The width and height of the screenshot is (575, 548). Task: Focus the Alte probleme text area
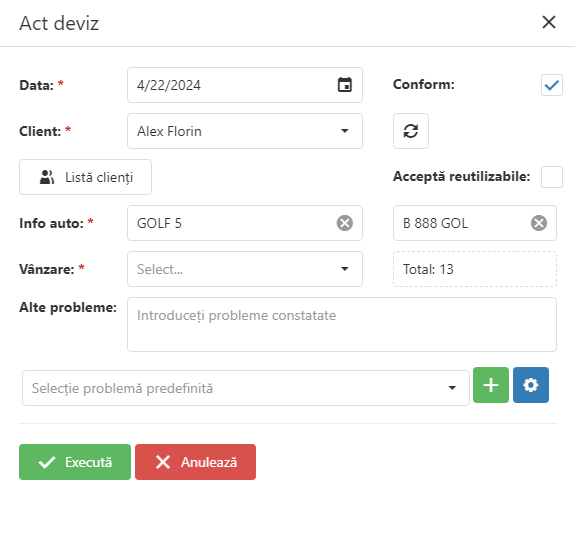point(342,325)
